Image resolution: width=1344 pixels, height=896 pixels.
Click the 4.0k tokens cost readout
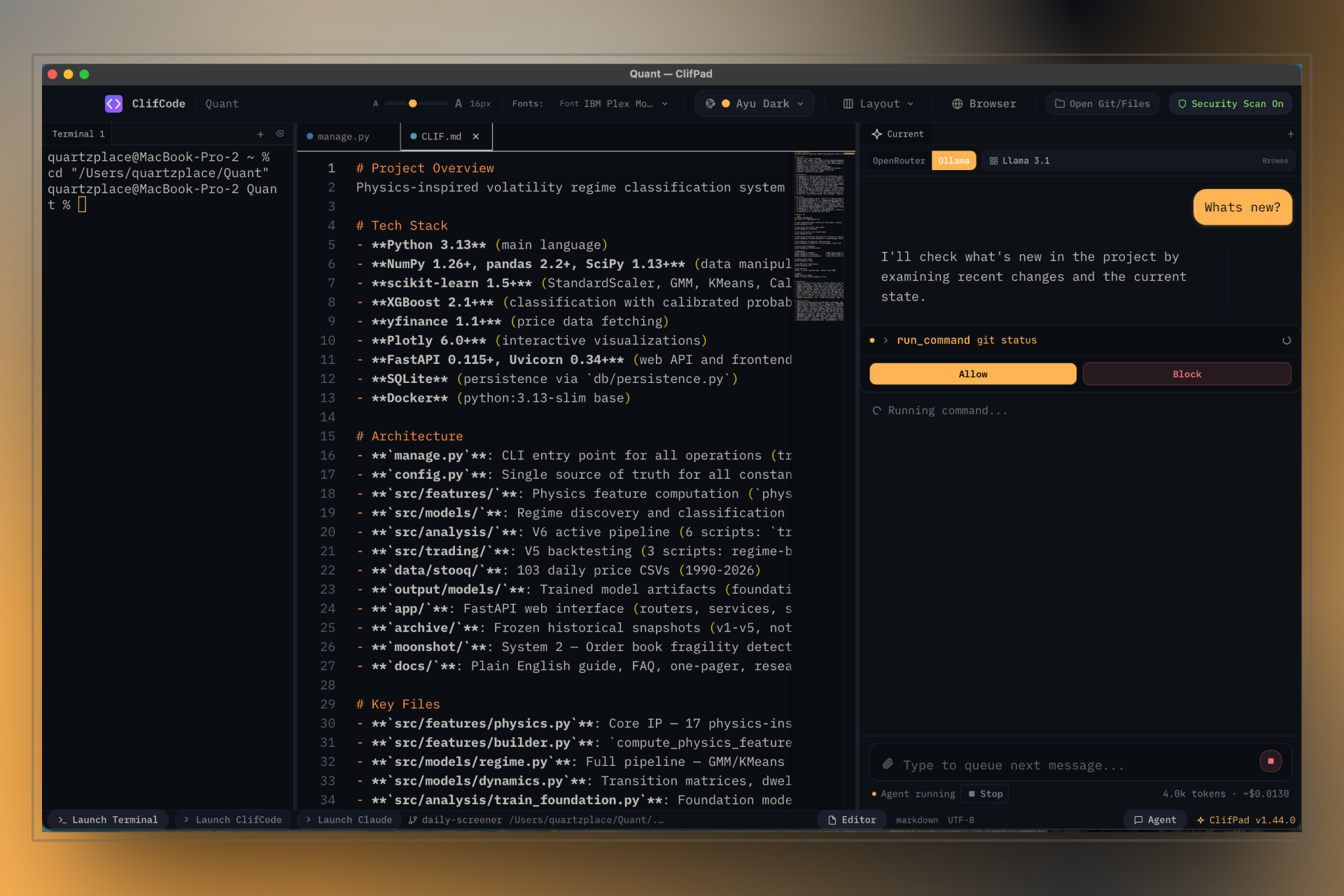1226,794
